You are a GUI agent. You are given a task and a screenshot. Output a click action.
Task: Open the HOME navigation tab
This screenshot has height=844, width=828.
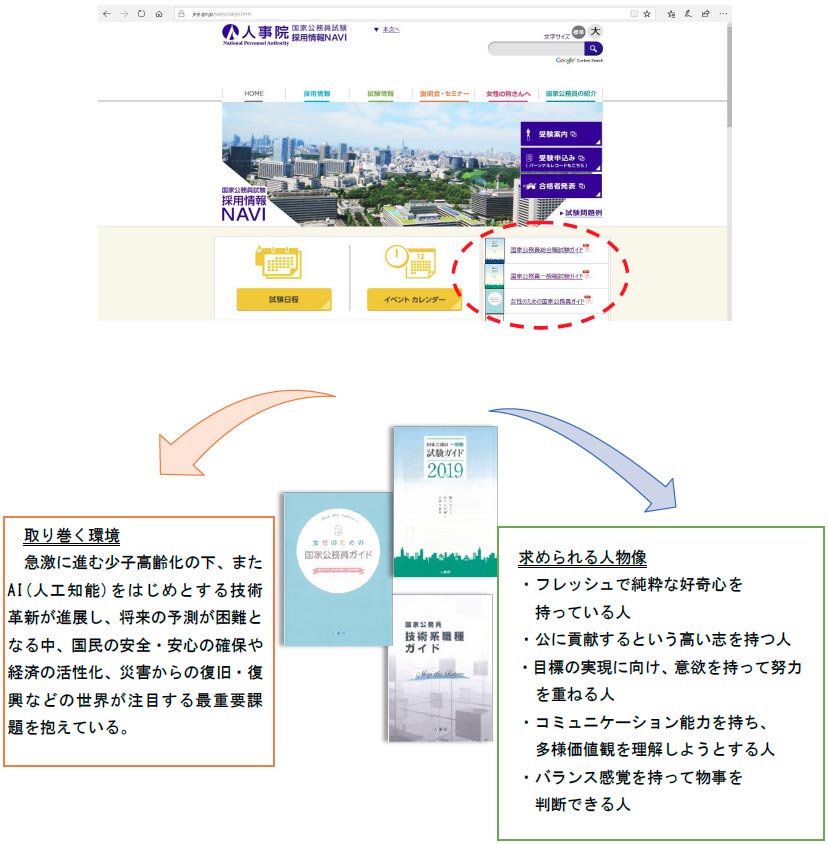point(254,94)
